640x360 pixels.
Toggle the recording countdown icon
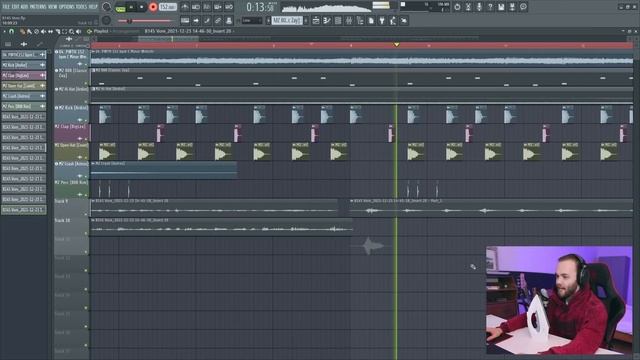point(207,7)
